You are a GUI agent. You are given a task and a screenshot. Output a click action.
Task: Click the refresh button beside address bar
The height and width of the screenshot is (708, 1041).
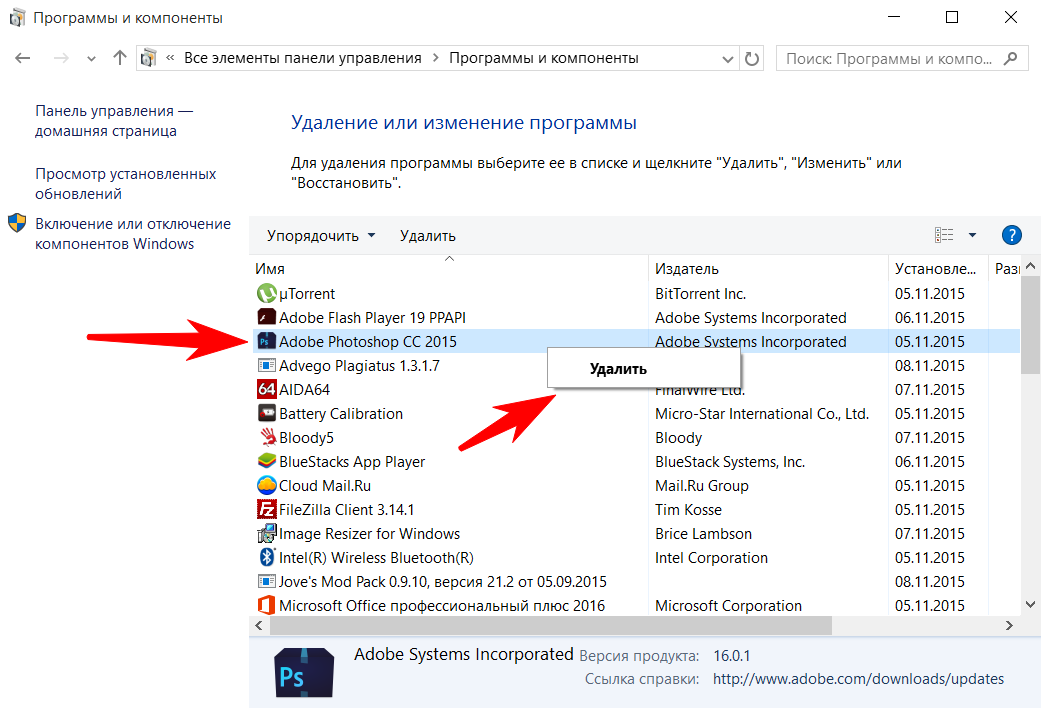pos(752,58)
